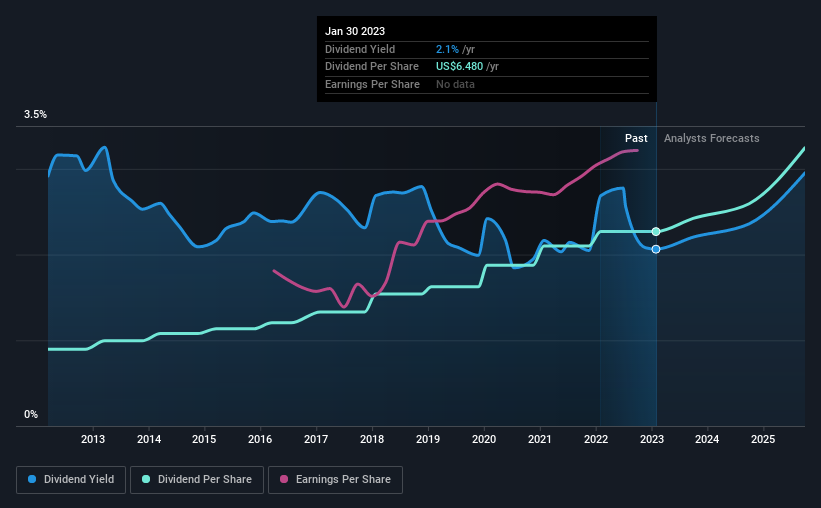Click the Past section label
The height and width of the screenshot is (508, 821).
[636, 138]
